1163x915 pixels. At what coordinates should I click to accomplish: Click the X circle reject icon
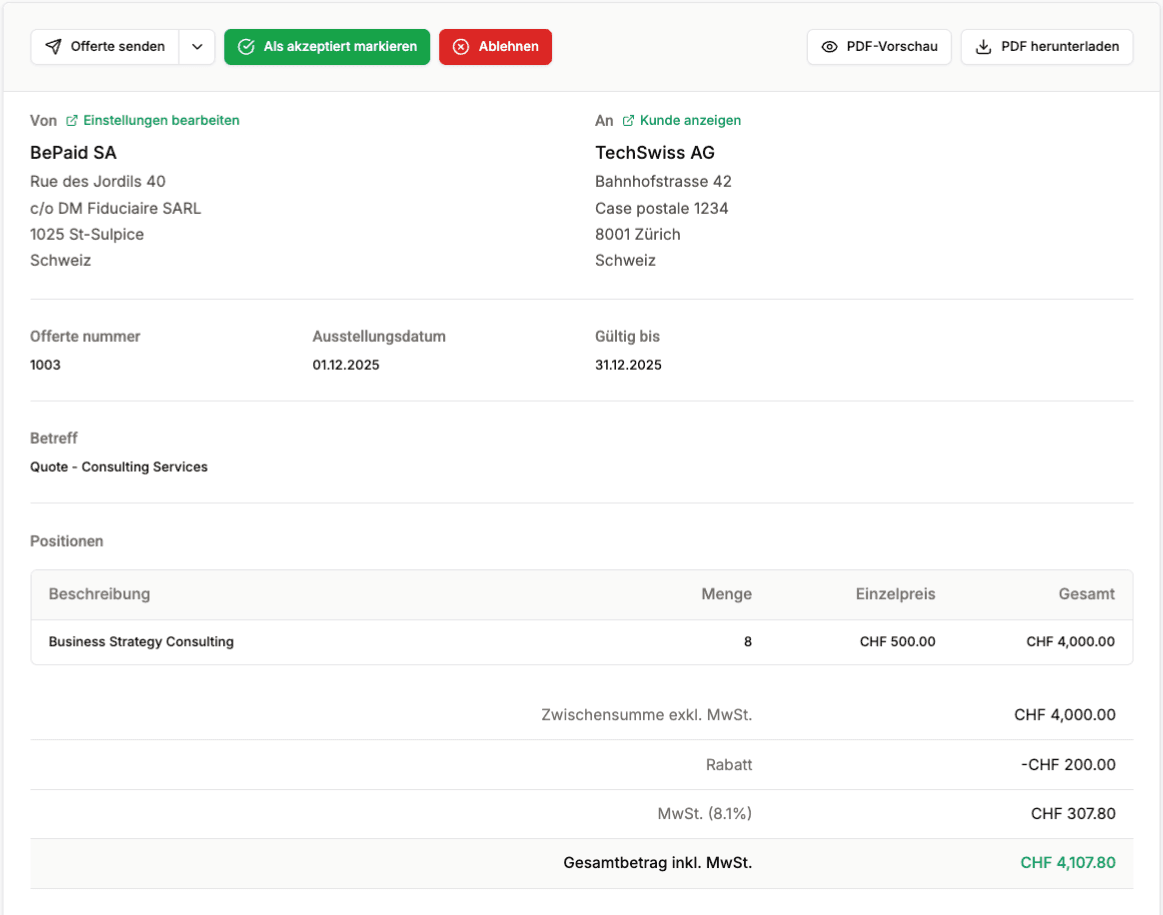(x=461, y=47)
